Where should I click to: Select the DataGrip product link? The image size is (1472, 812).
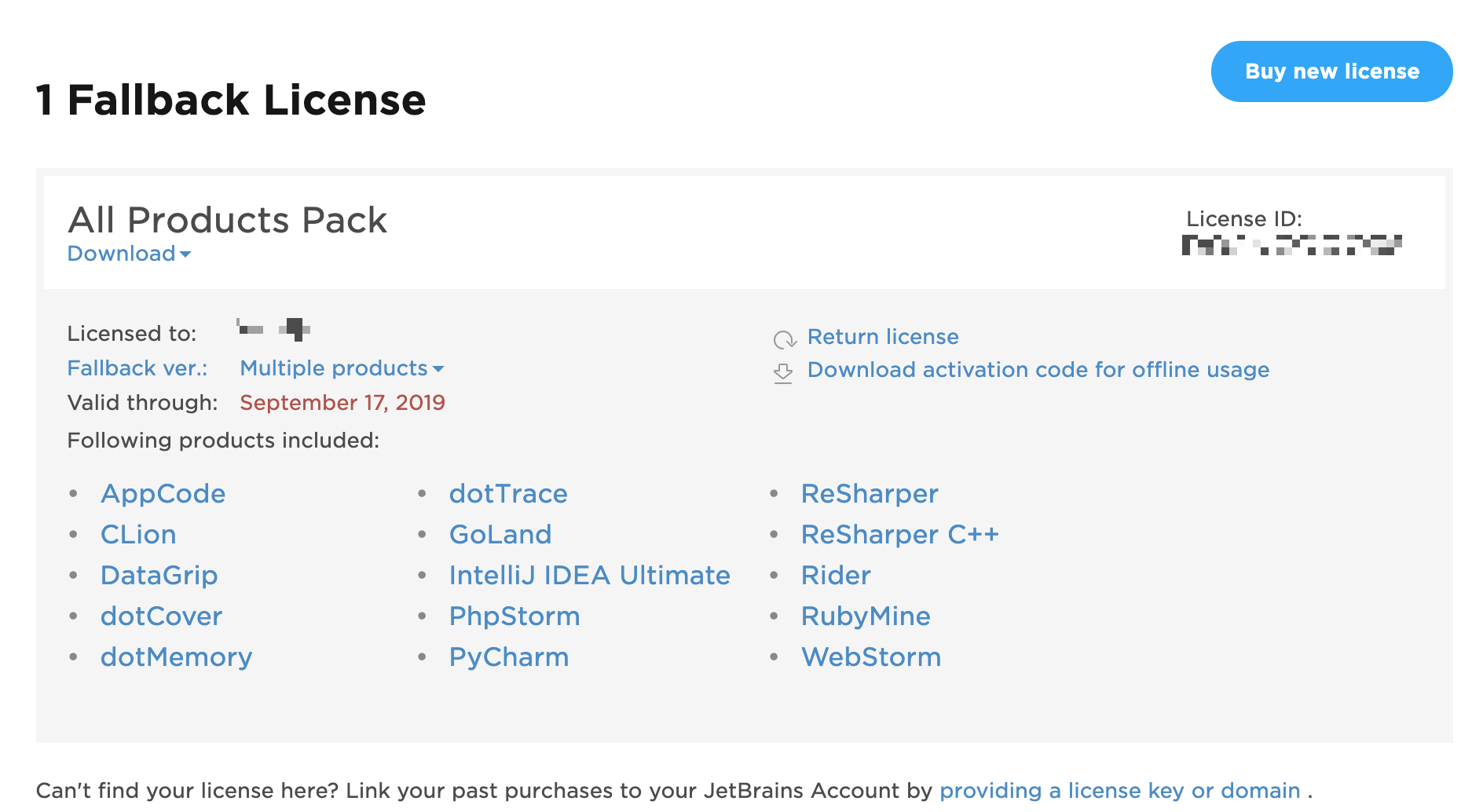click(x=159, y=576)
